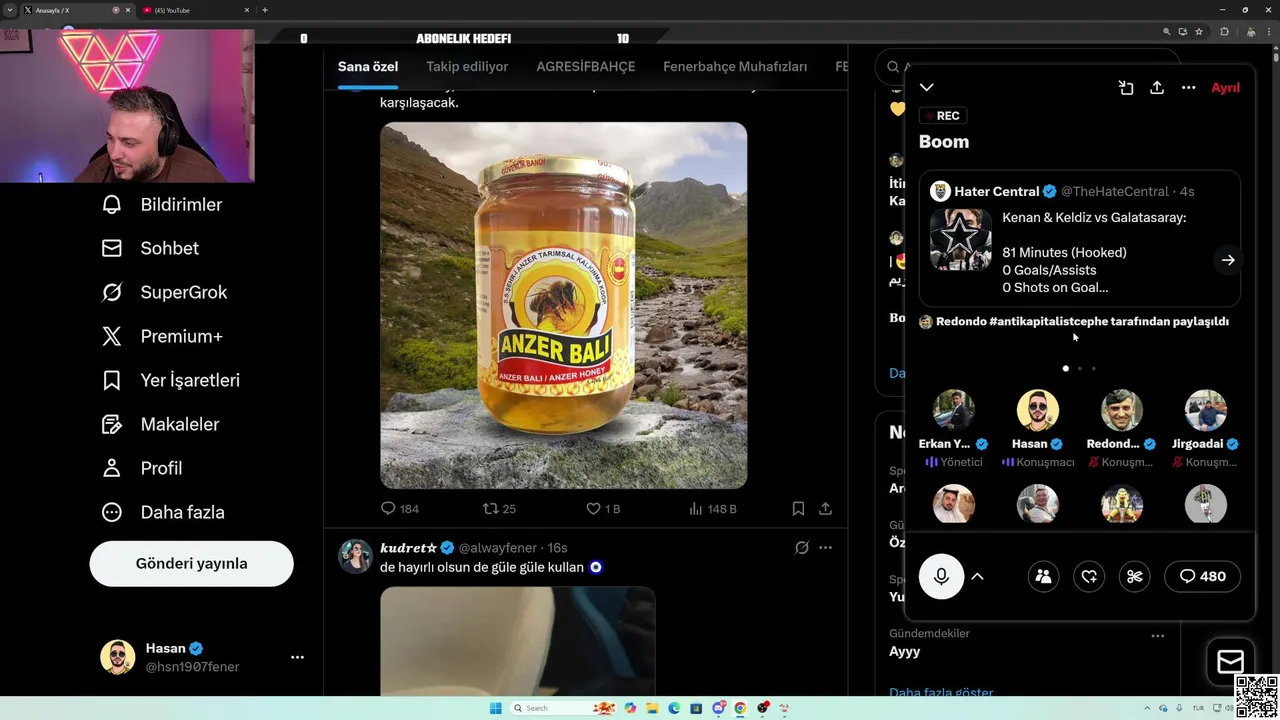Share the Boom space
1280x720 pixels.
click(x=1157, y=87)
